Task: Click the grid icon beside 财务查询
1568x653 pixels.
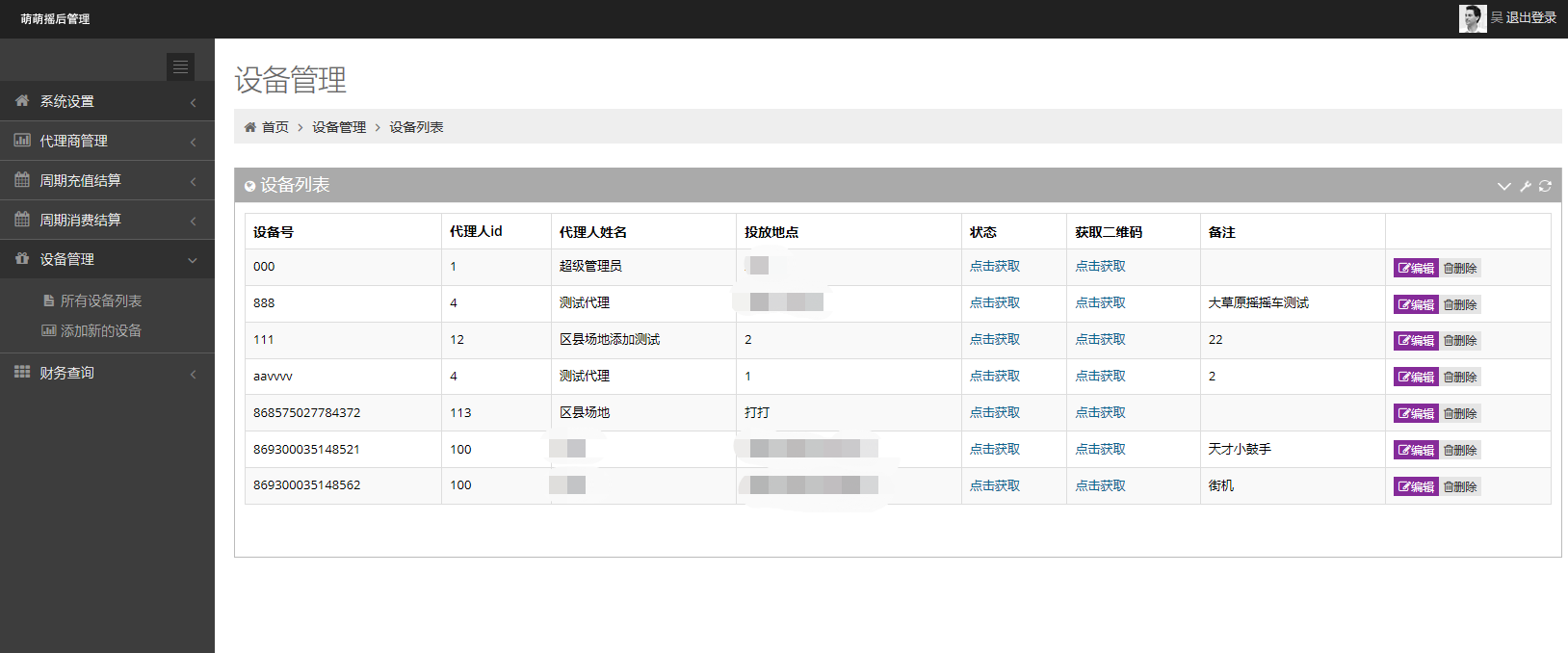Action: click(21, 372)
